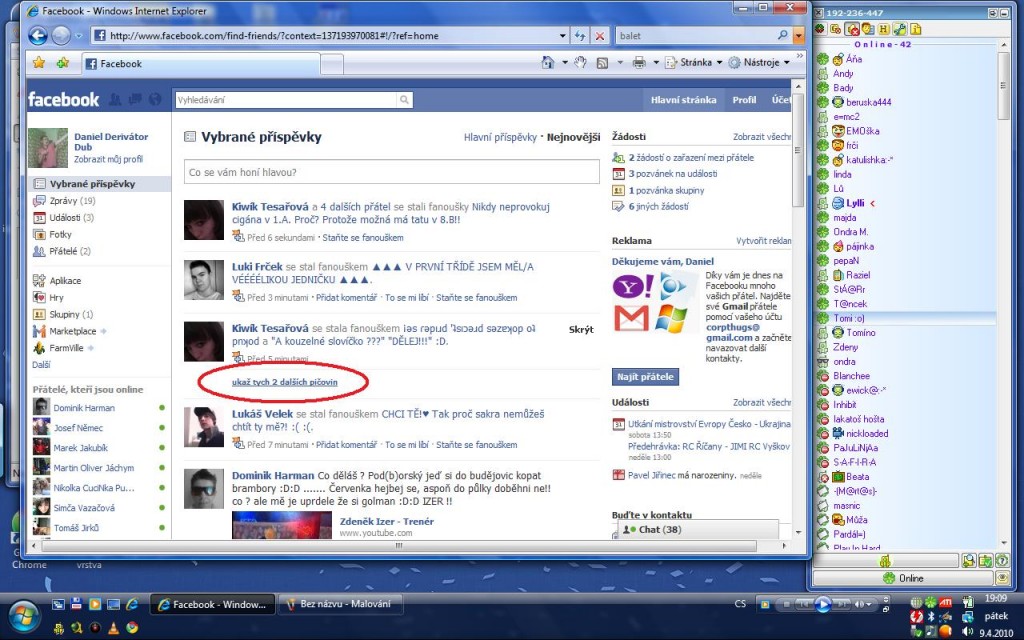
Task: Open Fotky in the left sidebar
Action: [60, 234]
